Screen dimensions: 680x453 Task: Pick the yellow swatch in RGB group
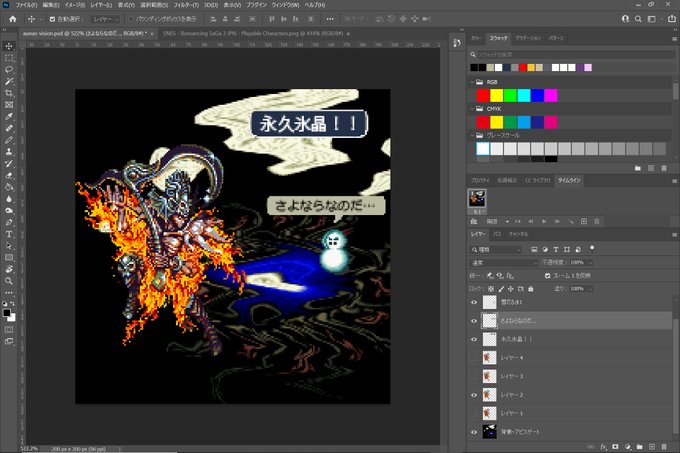click(x=496, y=95)
